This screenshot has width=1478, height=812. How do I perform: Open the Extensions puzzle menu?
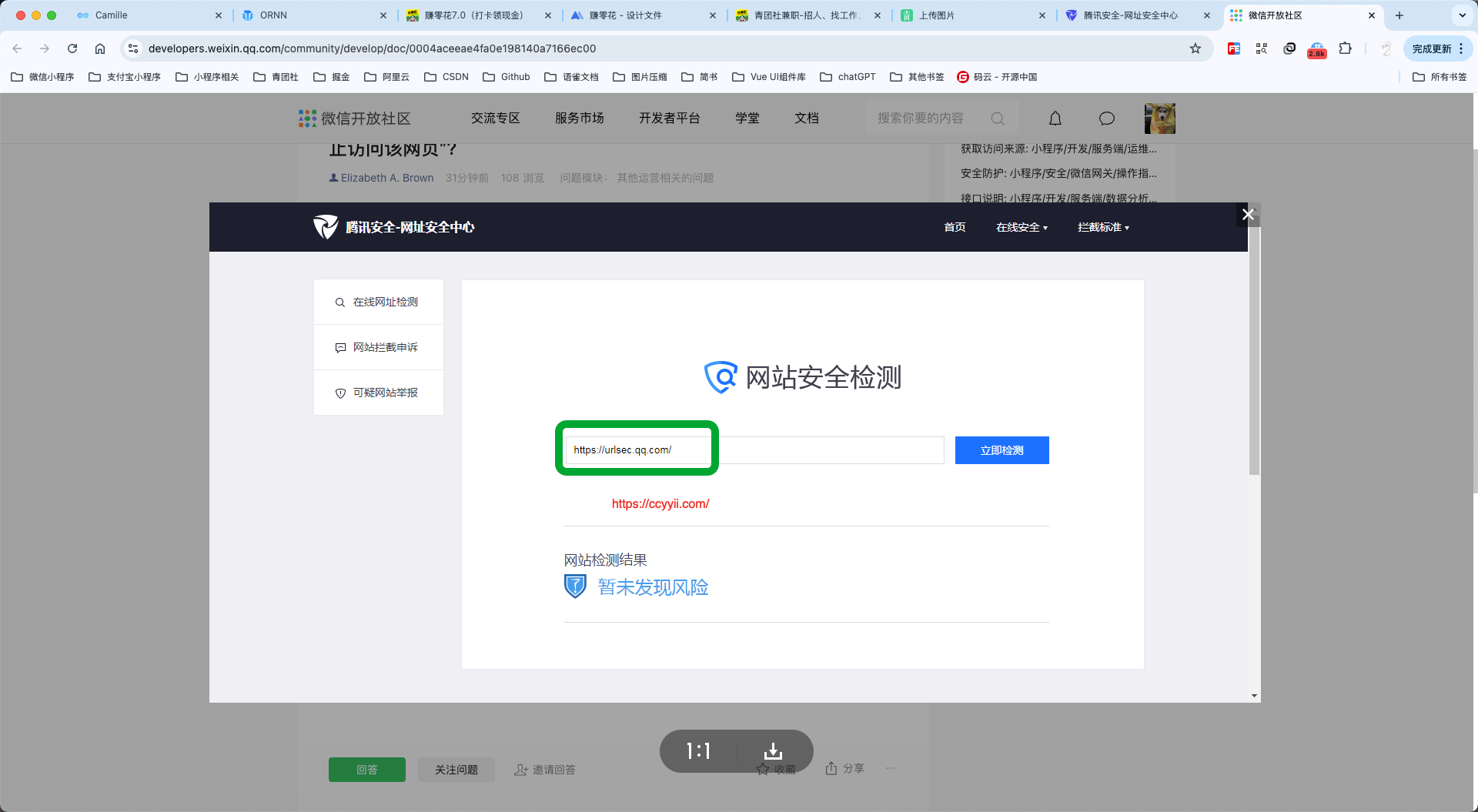(x=1345, y=48)
